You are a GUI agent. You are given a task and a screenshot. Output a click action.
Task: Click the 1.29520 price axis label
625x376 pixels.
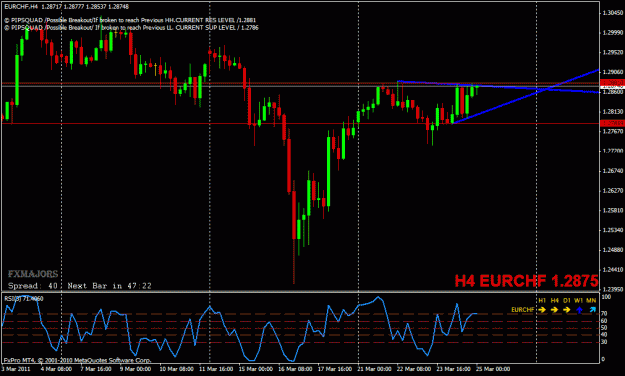tap(613, 52)
